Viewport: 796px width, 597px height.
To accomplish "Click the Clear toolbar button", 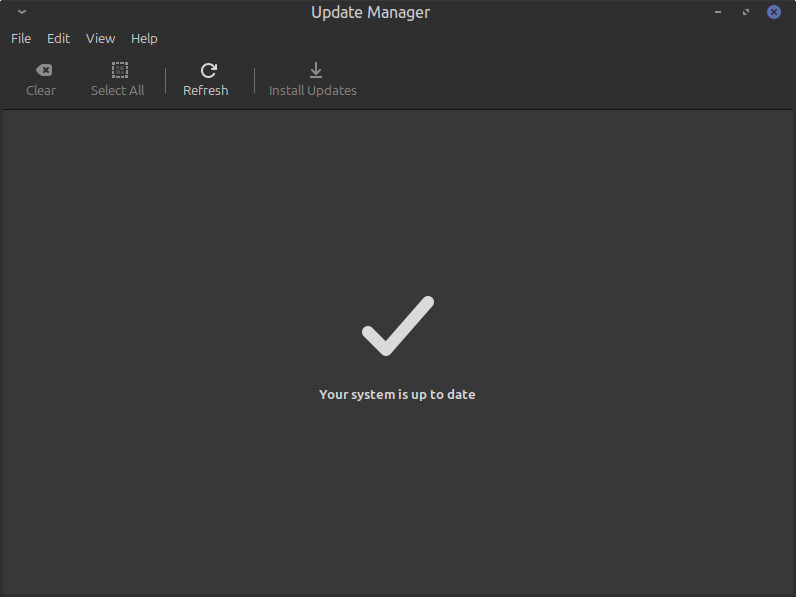I will 41,80.
